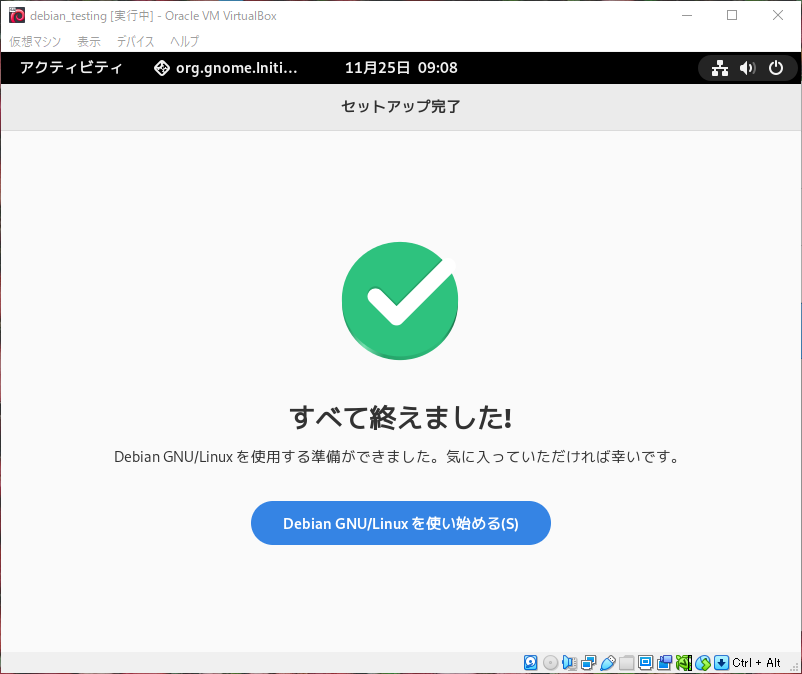Image resolution: width=802 pixels, height=674 pixels.
Task: Click the VirtualBox title bar app icon
Action: point(17,15)
